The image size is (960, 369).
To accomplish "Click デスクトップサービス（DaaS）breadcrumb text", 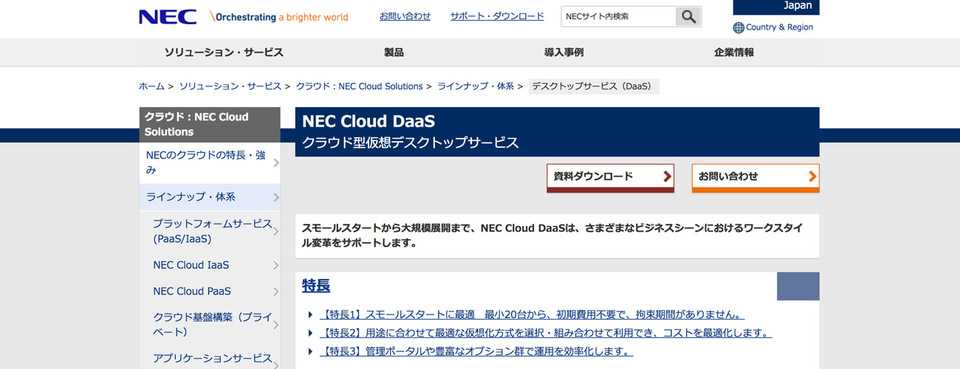I will tap(594, 86).
